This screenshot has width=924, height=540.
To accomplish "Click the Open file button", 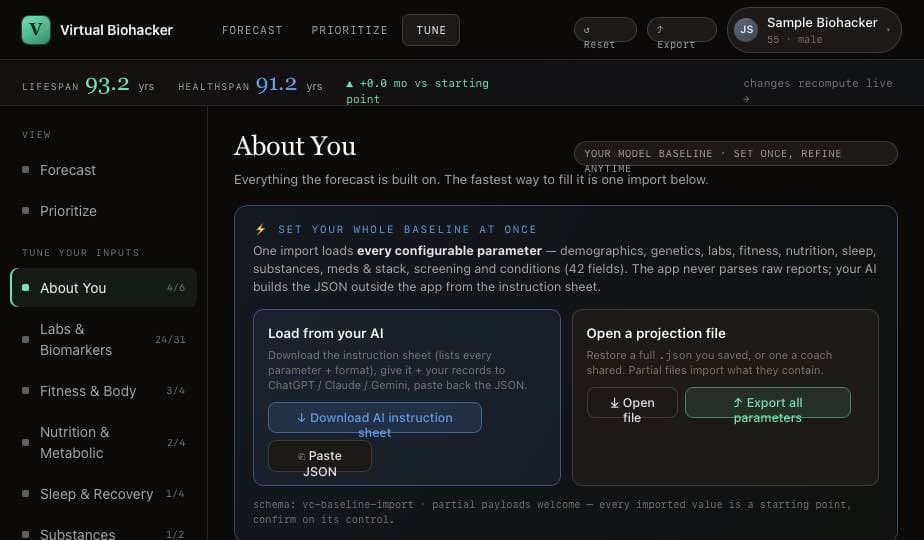I will tap(632, 403).
